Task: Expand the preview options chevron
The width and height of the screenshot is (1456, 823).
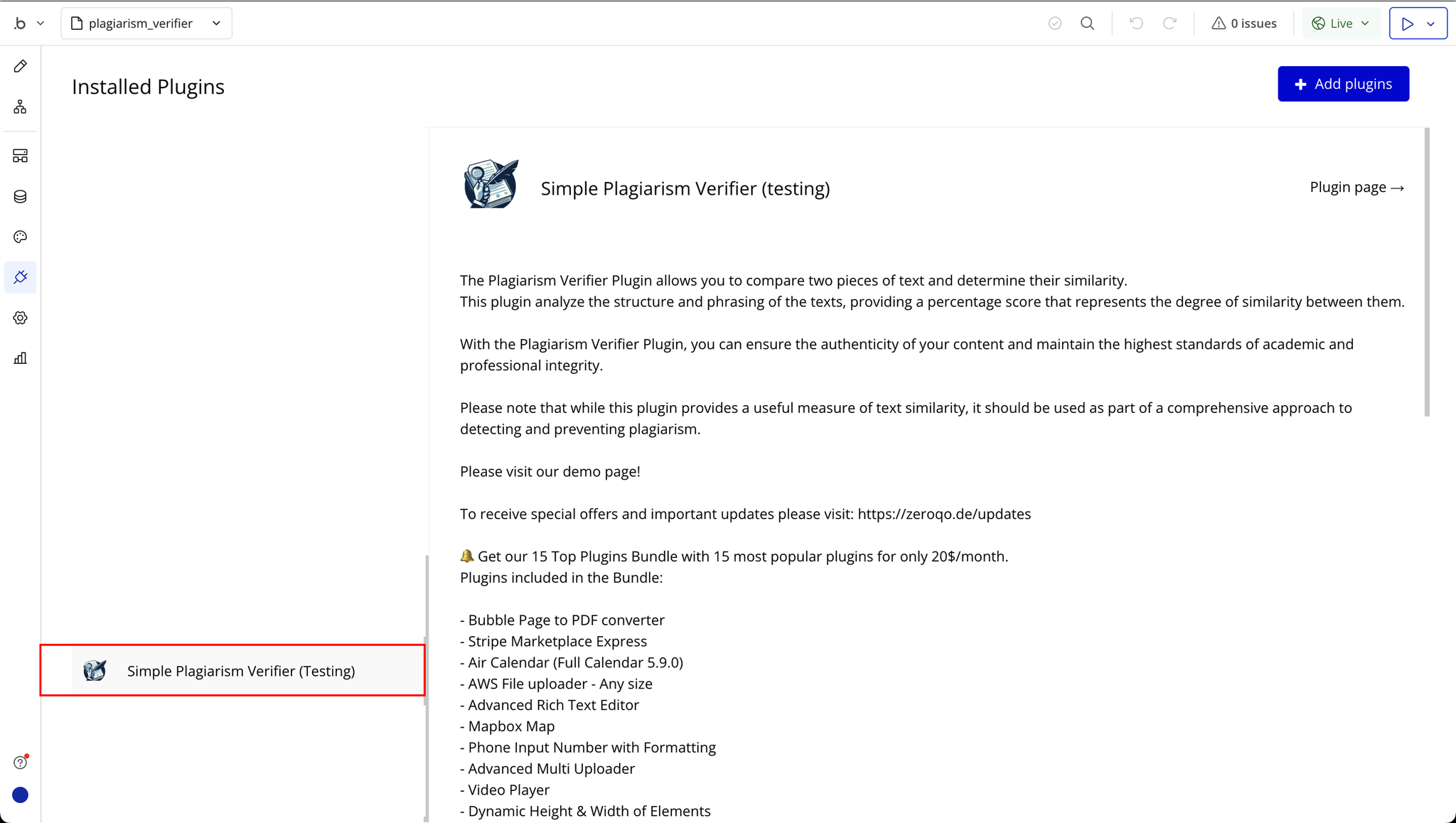Action: [x=1431, y=23]
